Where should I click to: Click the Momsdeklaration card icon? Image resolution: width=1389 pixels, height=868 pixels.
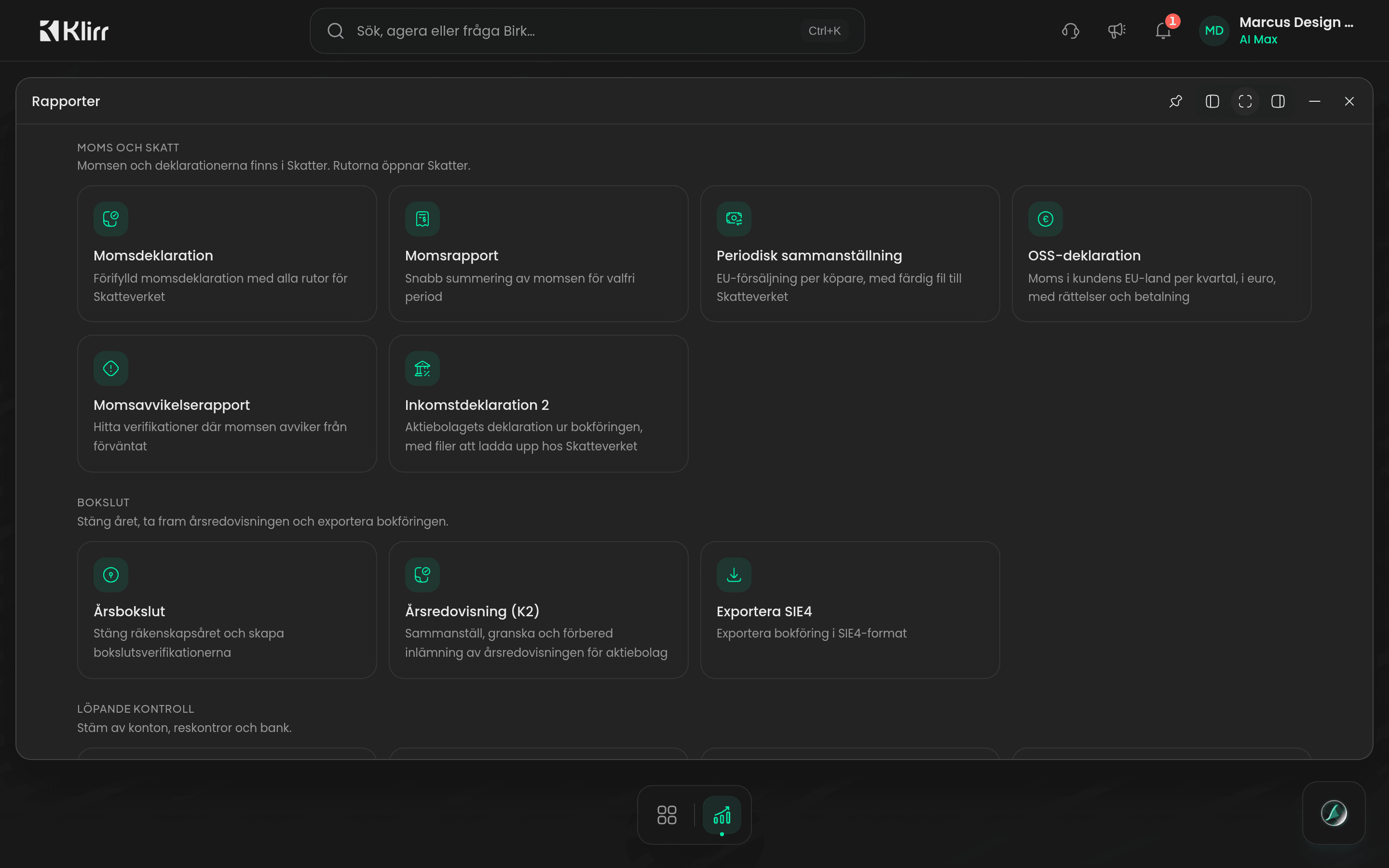pyautogui.click(x=111, y=219)
